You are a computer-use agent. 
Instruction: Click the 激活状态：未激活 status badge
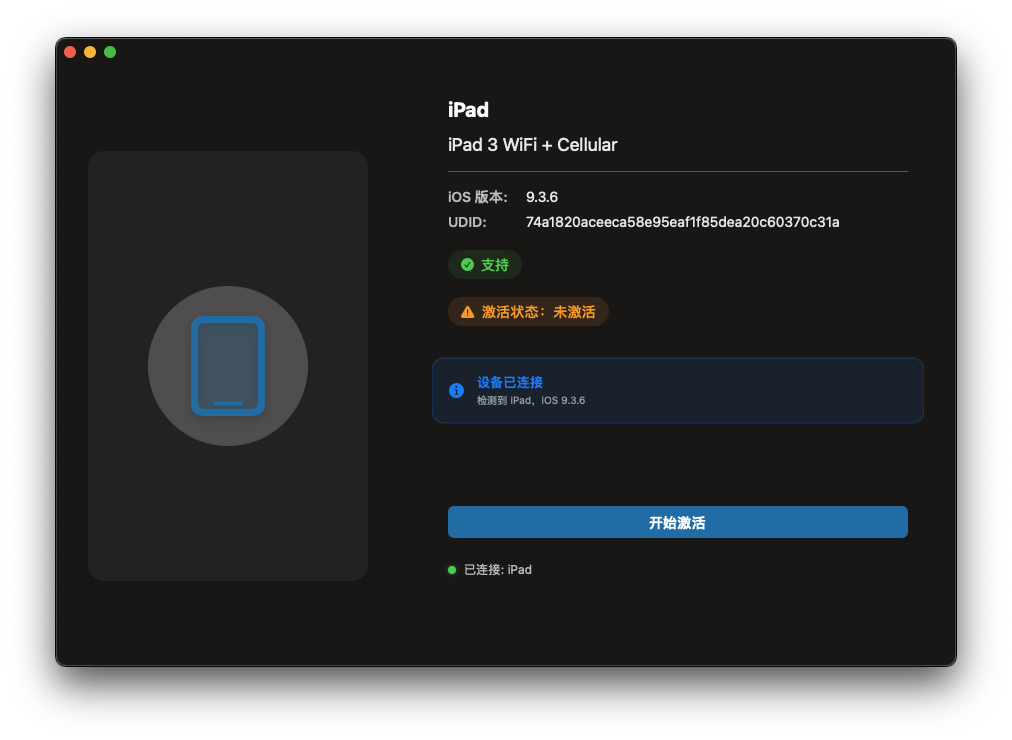(x=538, y=312)
